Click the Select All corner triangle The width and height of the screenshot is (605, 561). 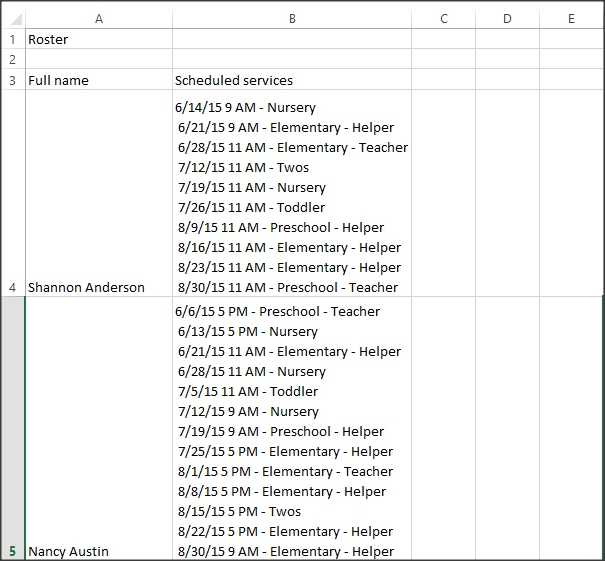(x=12, y=18)
